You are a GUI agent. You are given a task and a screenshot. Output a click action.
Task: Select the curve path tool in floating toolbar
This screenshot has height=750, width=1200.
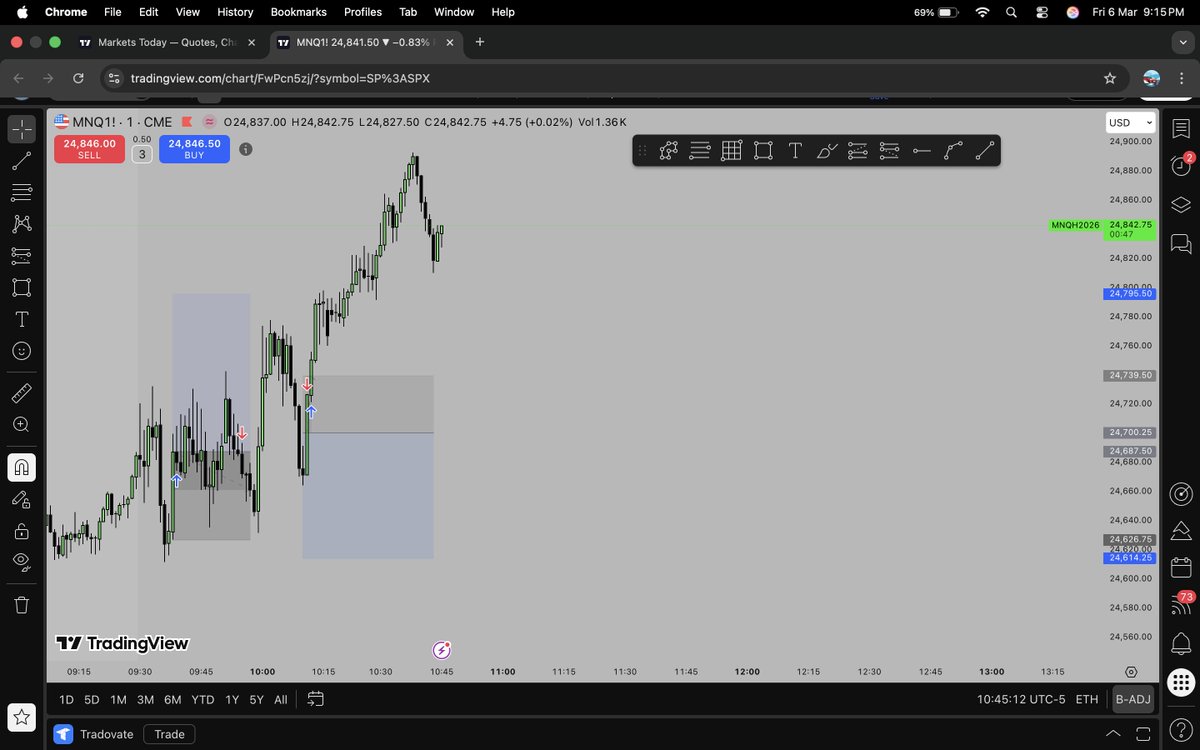pos(953,150)
